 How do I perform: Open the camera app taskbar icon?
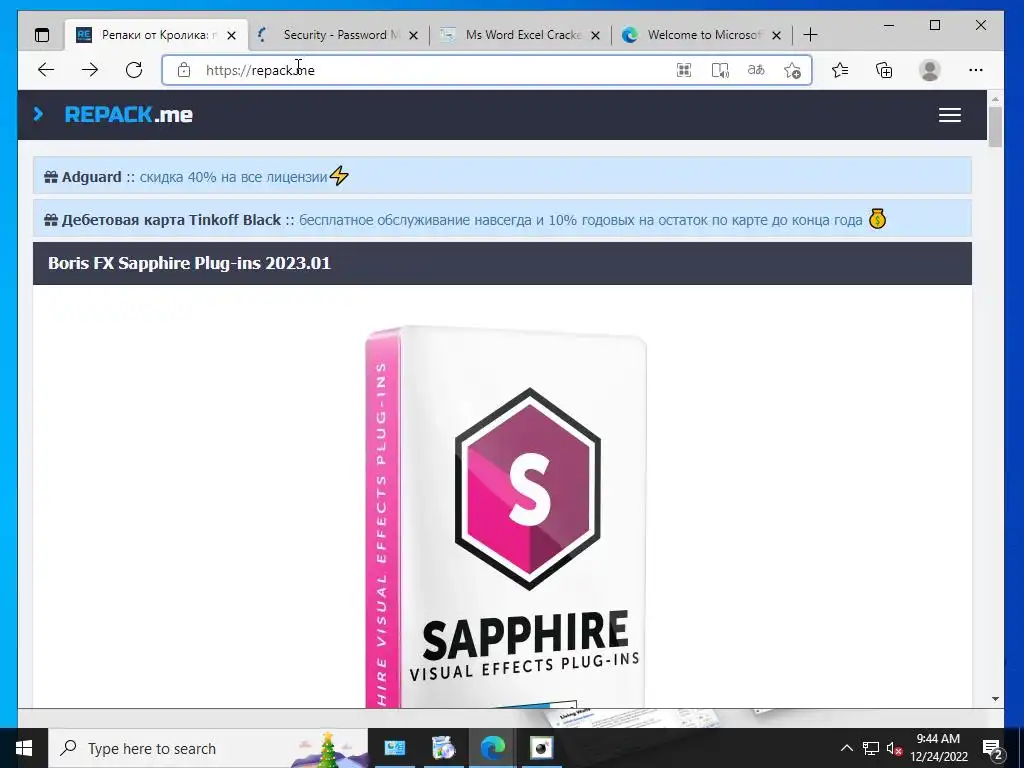(541, 748)
